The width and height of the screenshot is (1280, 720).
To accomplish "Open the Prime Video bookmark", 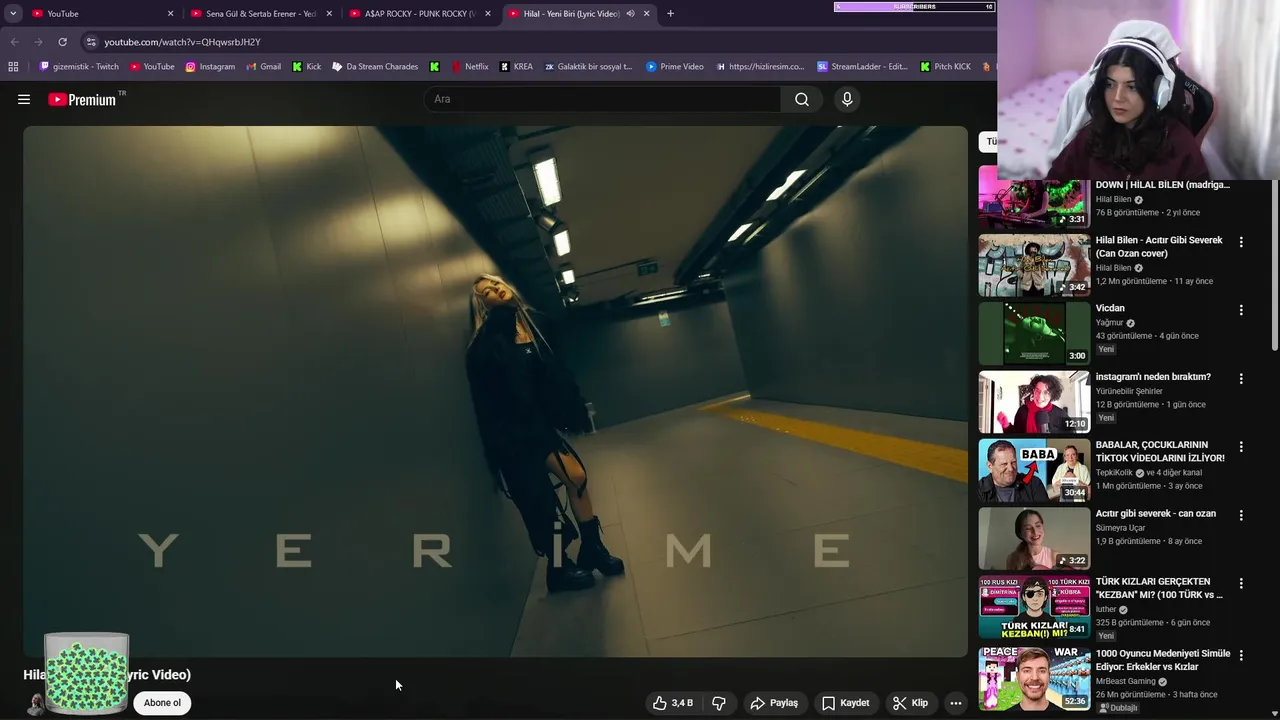I will pos(675,66).
